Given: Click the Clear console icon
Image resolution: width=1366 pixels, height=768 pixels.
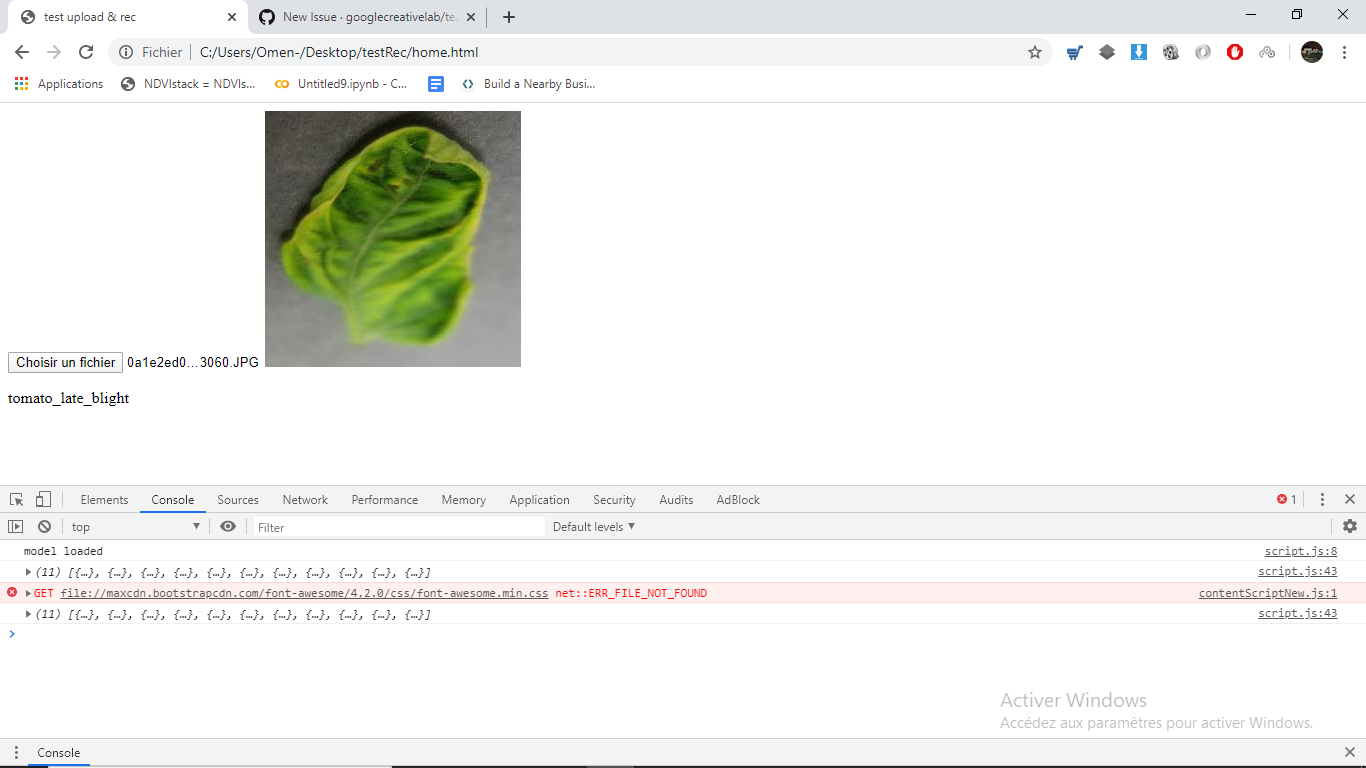Looking at the screenshot, I should point(44,526).
